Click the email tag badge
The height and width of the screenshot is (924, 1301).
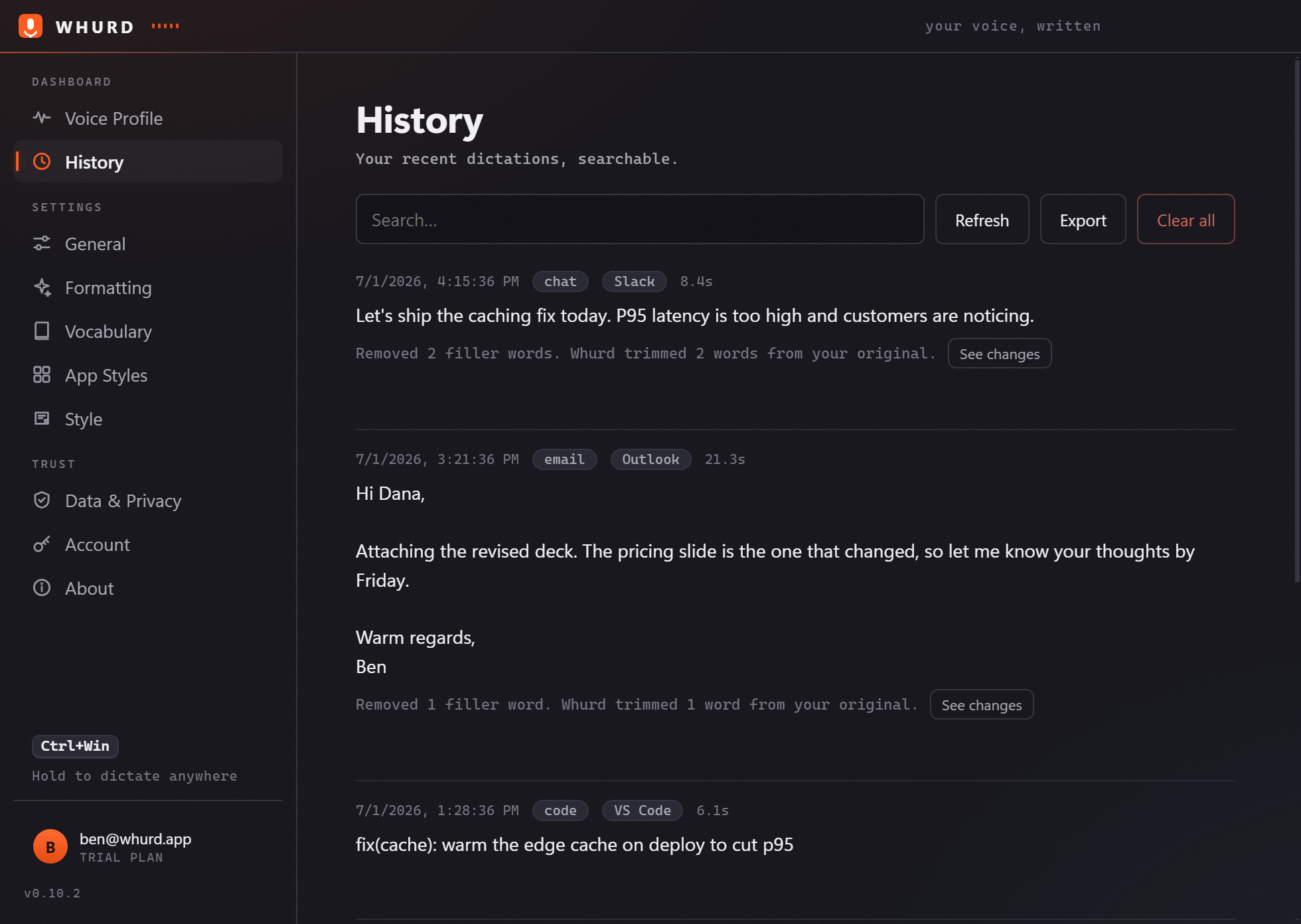[x=564, y=459]
